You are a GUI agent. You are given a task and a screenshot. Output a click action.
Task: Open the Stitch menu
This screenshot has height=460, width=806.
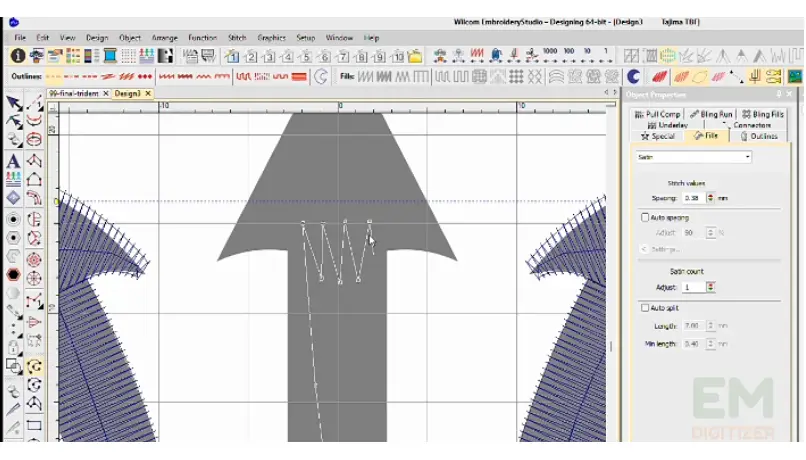[x=237, y=38]
